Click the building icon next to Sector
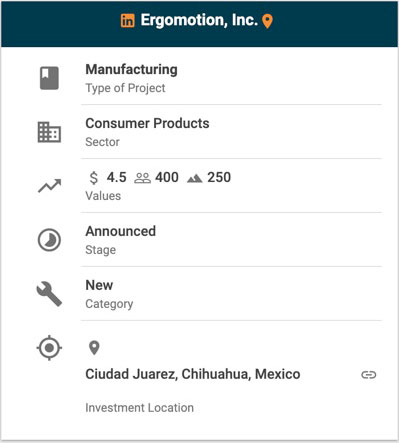Viewport: 399px width, 443px height. pyautogui.click(x=49, y=132)
